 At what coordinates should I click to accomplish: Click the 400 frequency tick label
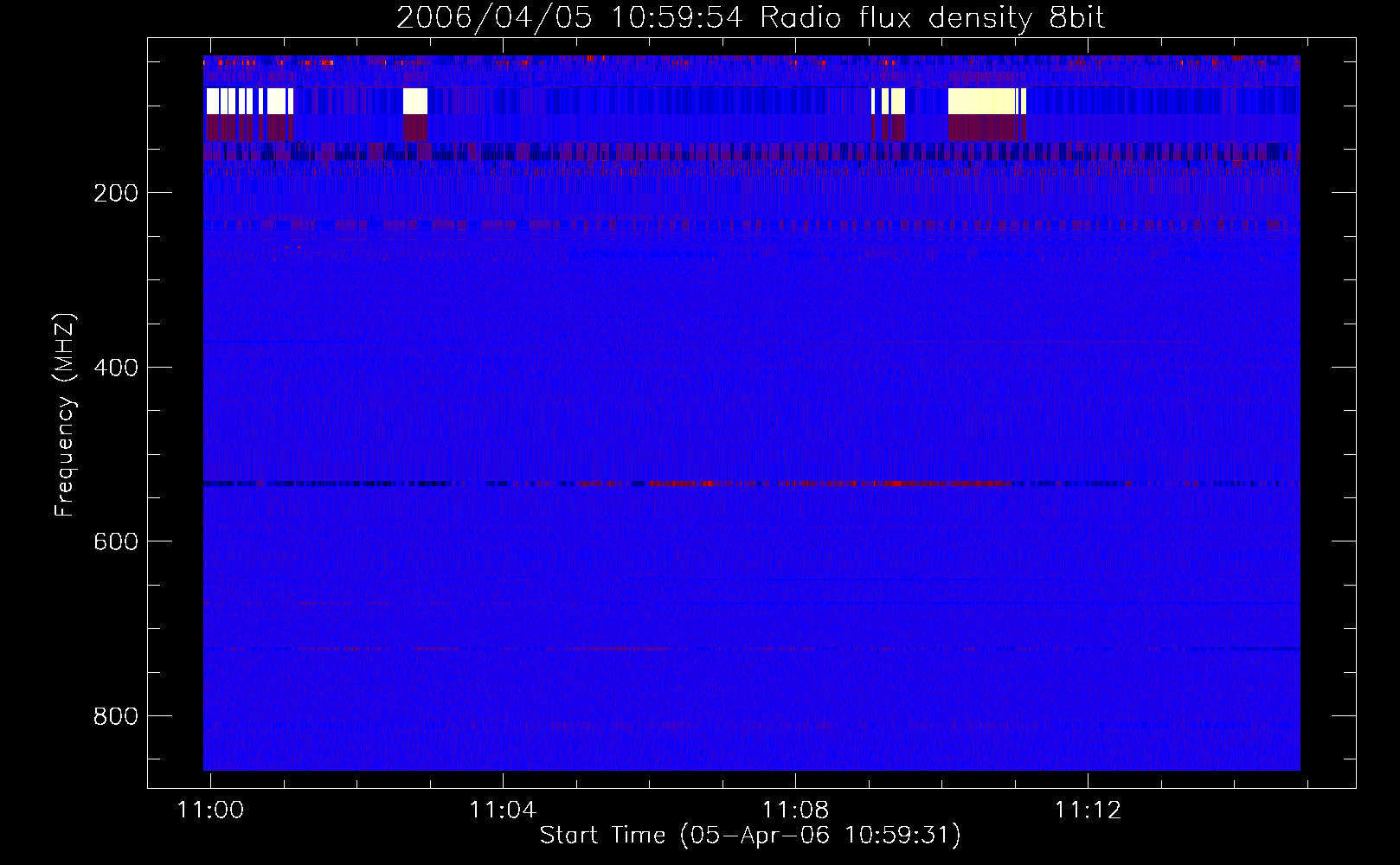point(116,368)
